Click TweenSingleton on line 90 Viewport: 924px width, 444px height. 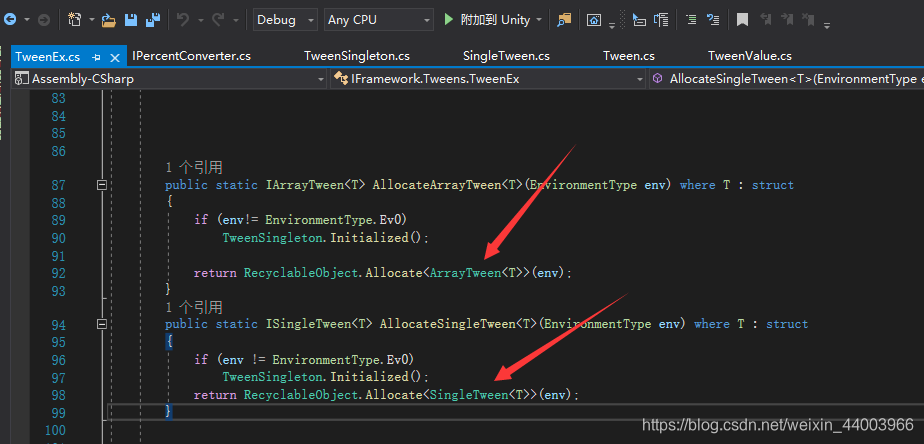pyautogui.click(x=273, y=238)
